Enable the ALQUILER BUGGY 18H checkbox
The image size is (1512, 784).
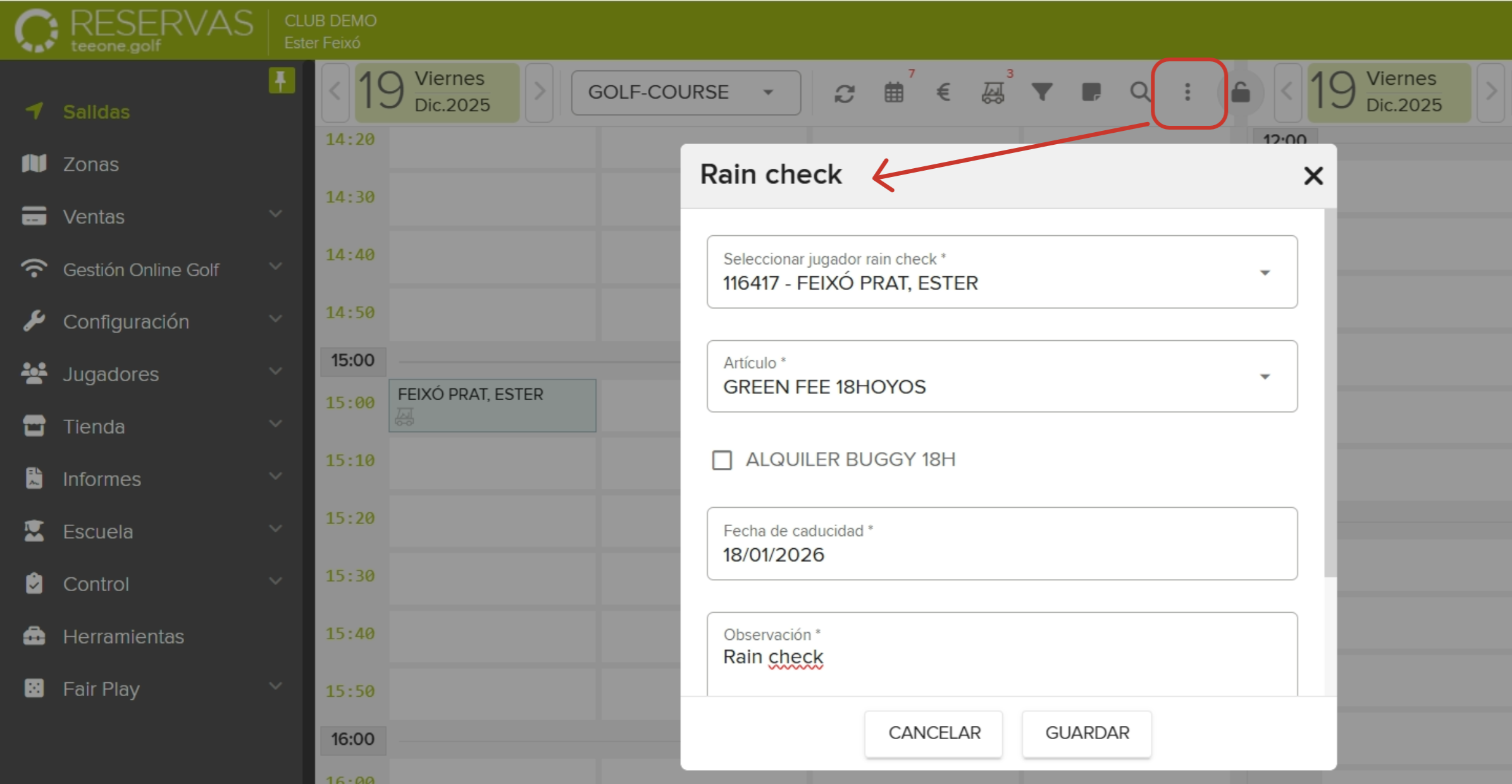722,462
